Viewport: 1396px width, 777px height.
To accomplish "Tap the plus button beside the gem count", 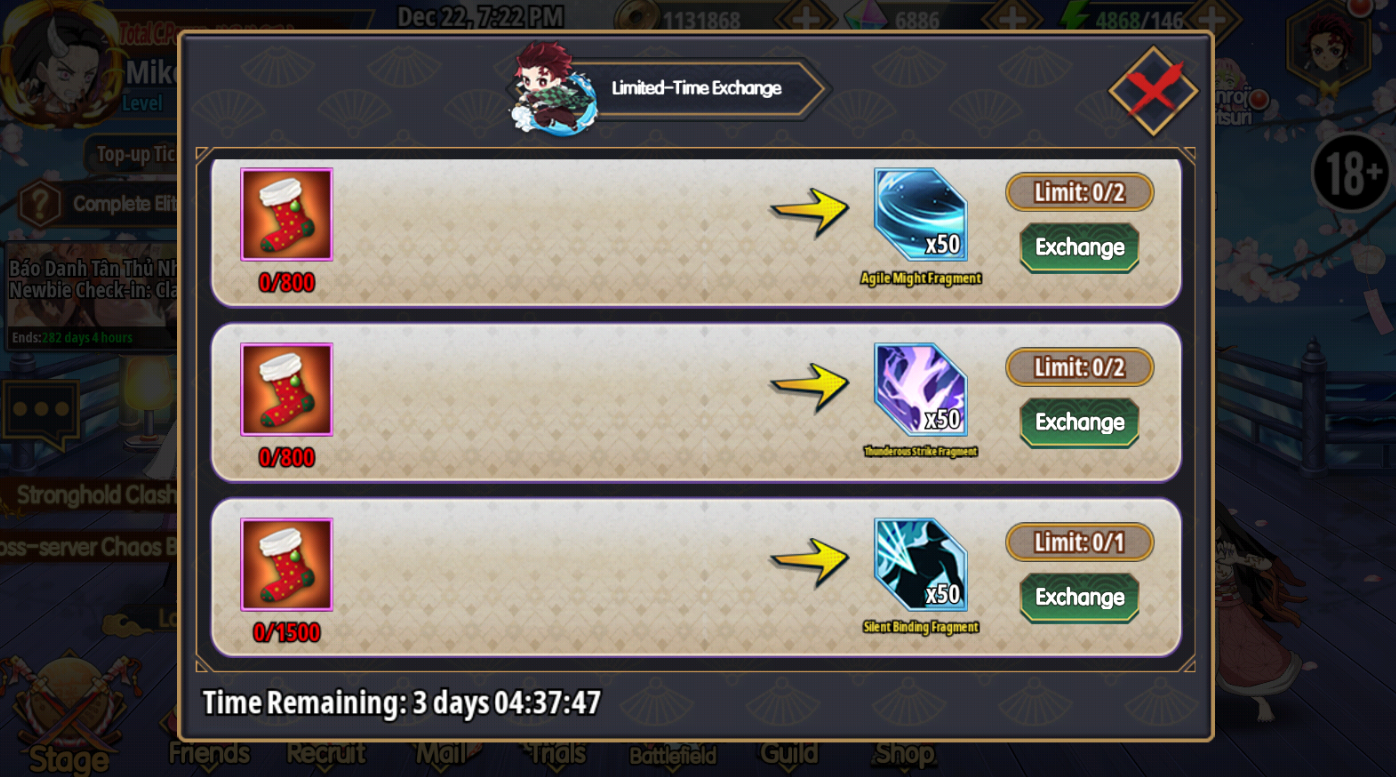I will tap(1012, 19).
